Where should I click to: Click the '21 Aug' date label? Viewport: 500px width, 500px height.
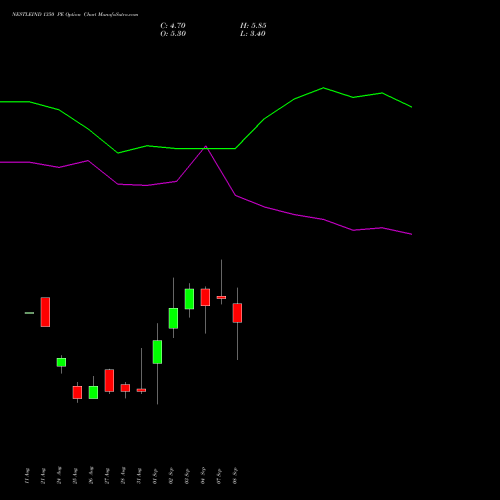tap(43, 476)
